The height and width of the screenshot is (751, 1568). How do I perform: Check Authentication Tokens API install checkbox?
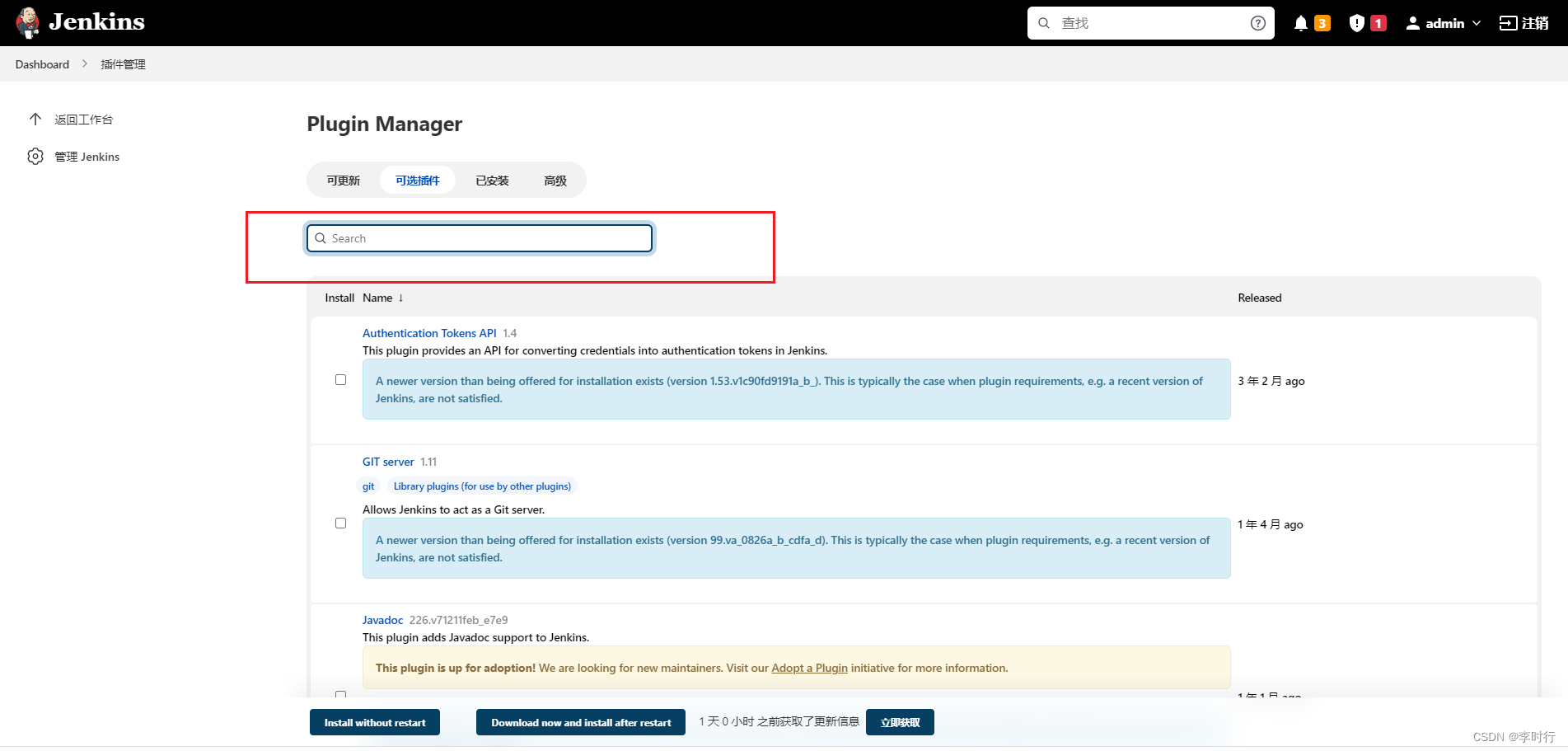pyautogui.click(x=340, y=380)
